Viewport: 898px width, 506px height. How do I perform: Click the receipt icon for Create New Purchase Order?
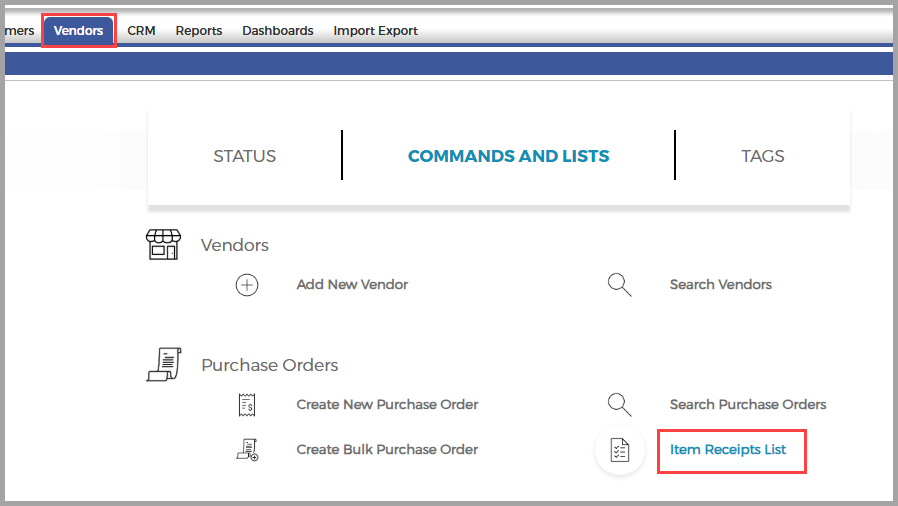coord(247,405)
